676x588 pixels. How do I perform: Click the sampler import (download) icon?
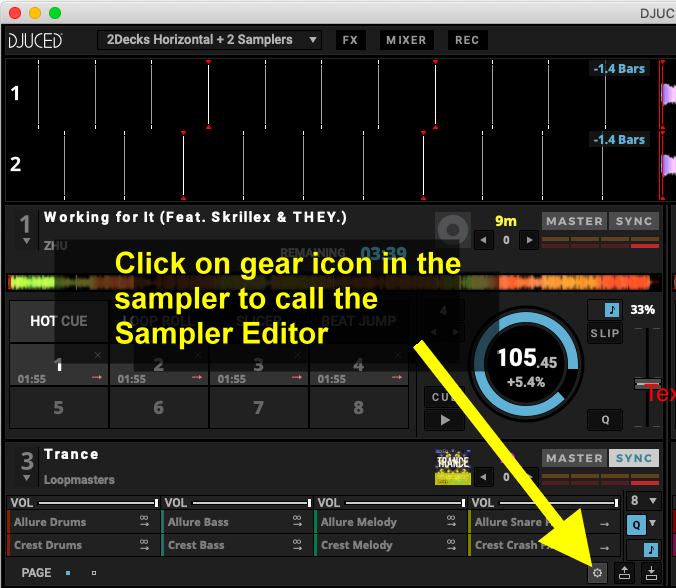tap(651, 573)
